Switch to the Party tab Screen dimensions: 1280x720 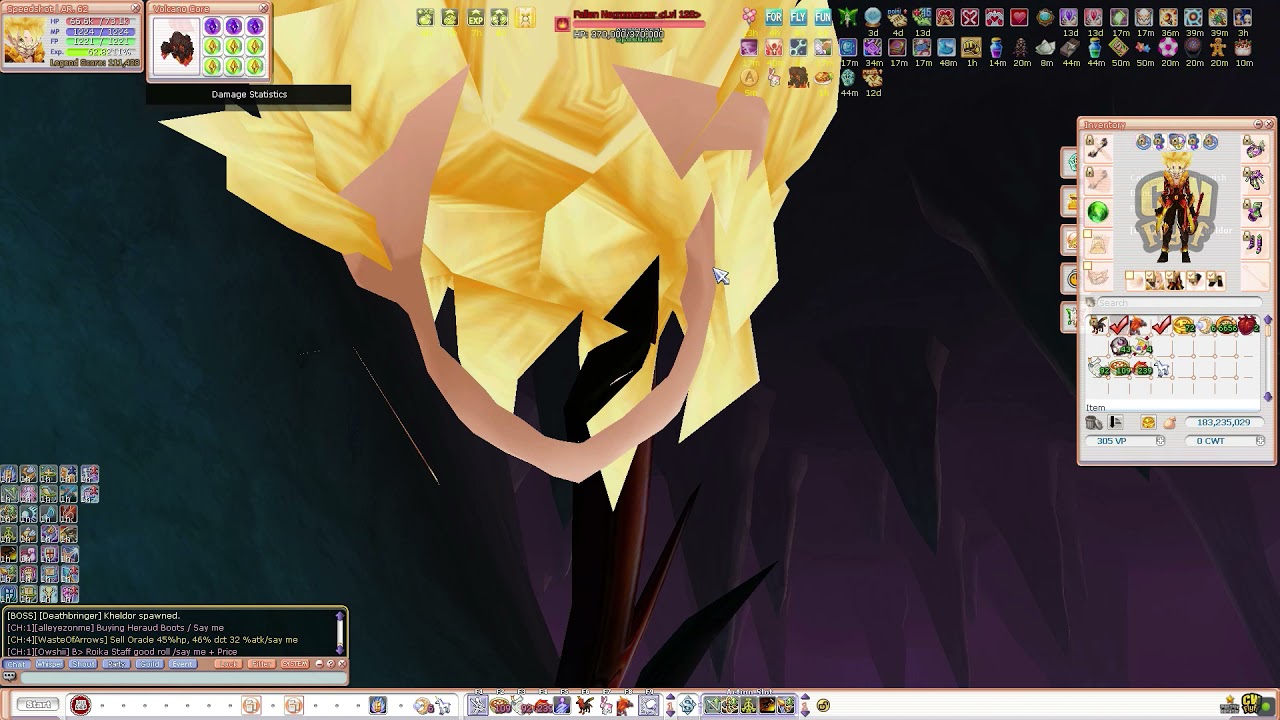(x=117, y=664)
